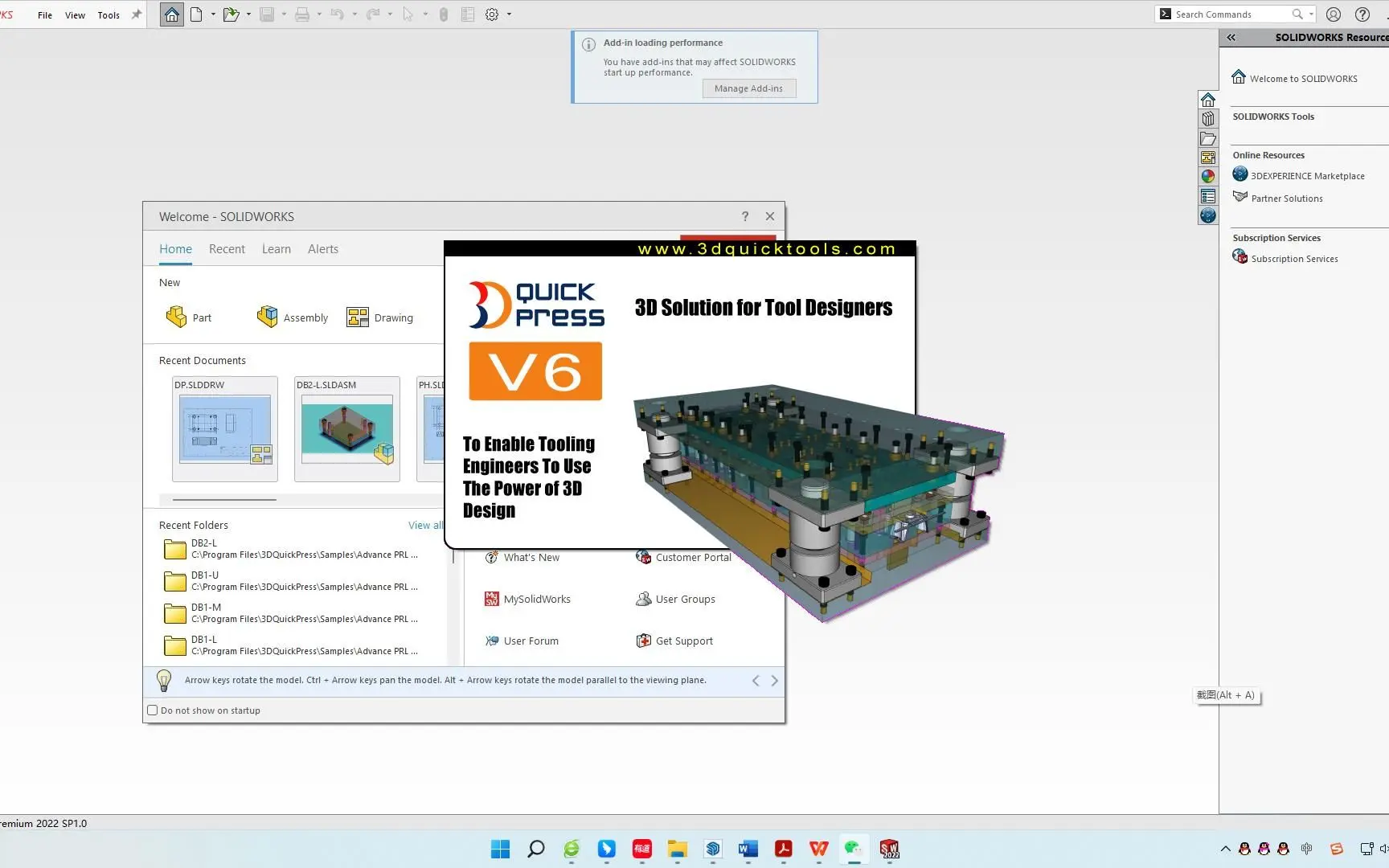Click in Search Commands input field

click(1230, 14)
